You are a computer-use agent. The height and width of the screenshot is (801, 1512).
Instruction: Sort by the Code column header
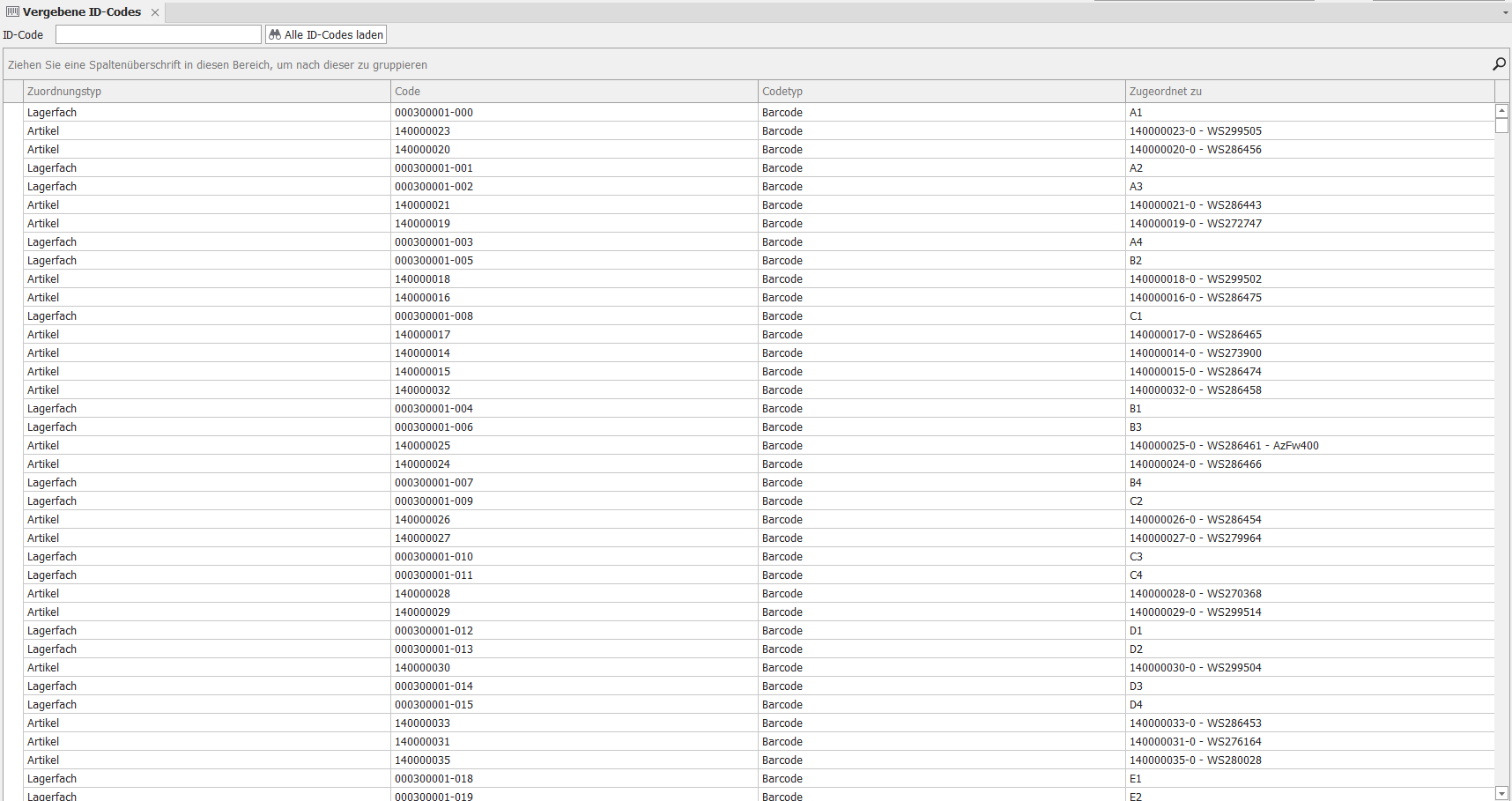[574, 92]
